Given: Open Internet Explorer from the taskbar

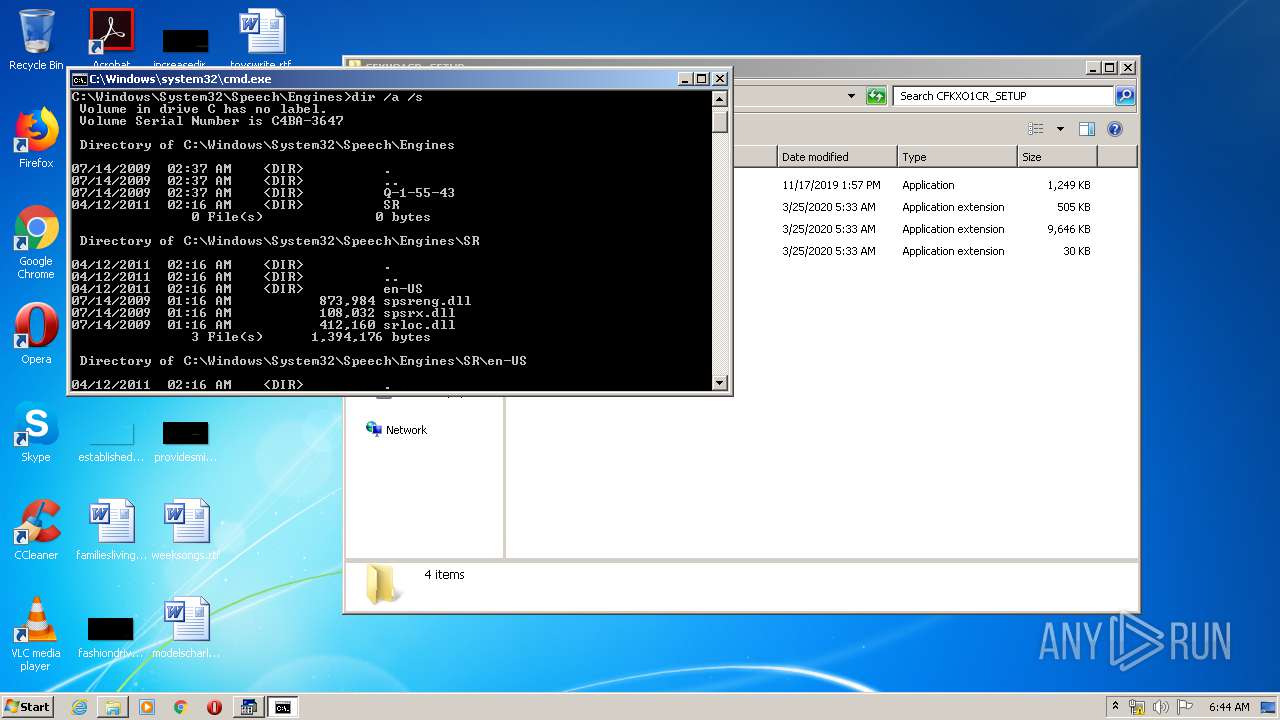Looking at the screenshot, I should pyautogui.click(x=79, y=707).
